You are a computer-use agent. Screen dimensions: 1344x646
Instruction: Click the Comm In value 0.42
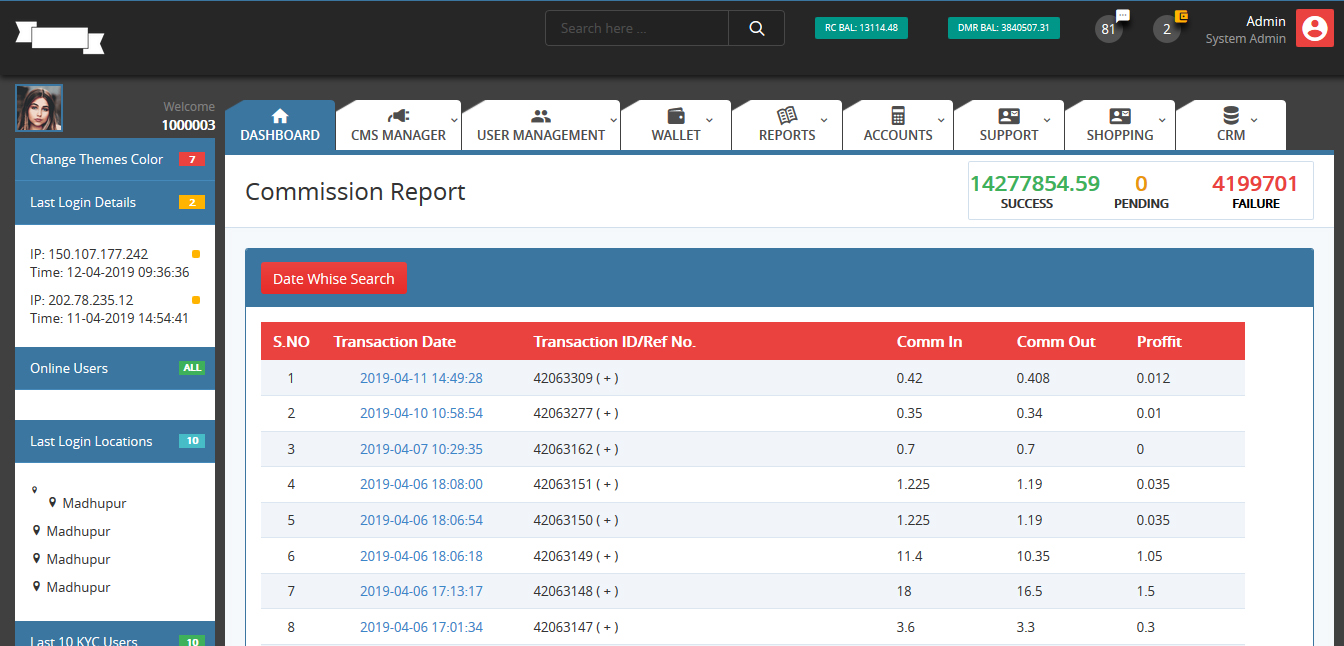pos(910,378)
